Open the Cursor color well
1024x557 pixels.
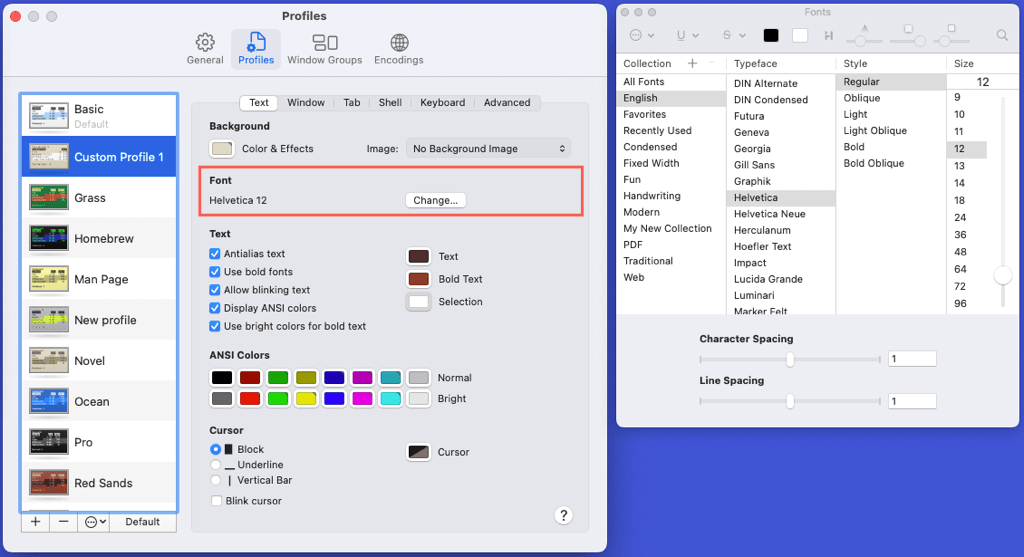[x=419, y=452]
